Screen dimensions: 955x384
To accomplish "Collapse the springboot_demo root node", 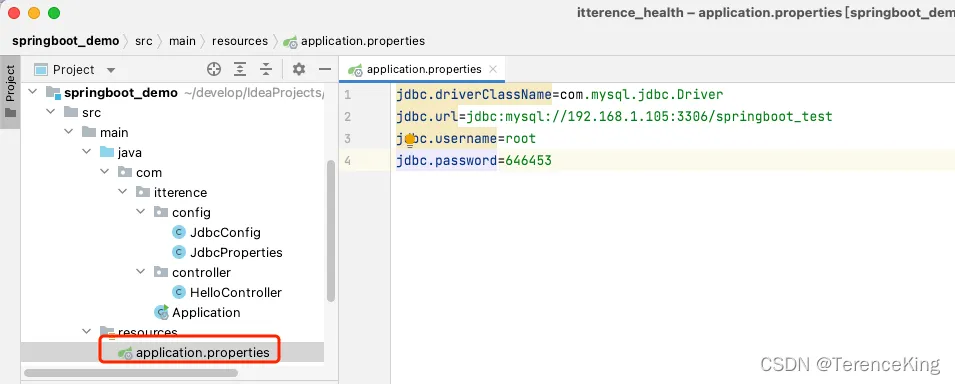I will pyautogui.click(x=33, y=93).
